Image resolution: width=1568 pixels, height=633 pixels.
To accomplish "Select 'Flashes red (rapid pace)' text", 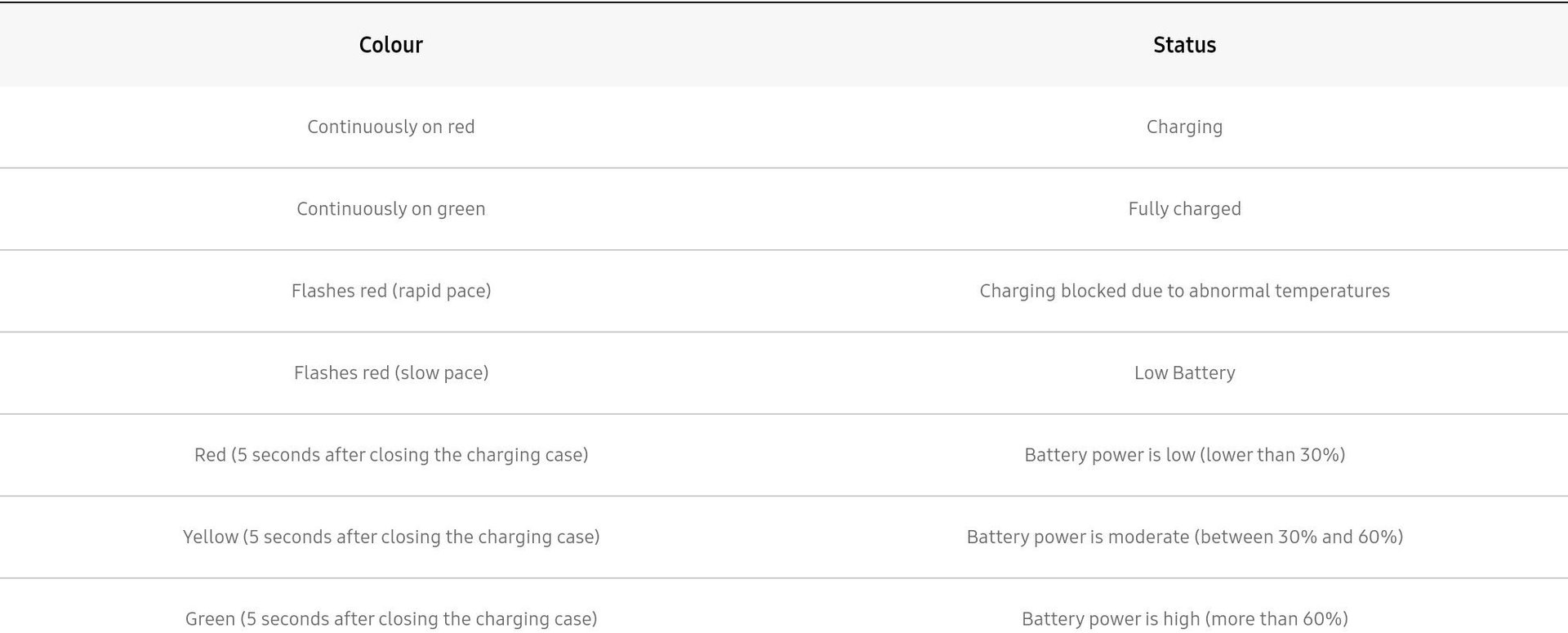I will point(390,291).
